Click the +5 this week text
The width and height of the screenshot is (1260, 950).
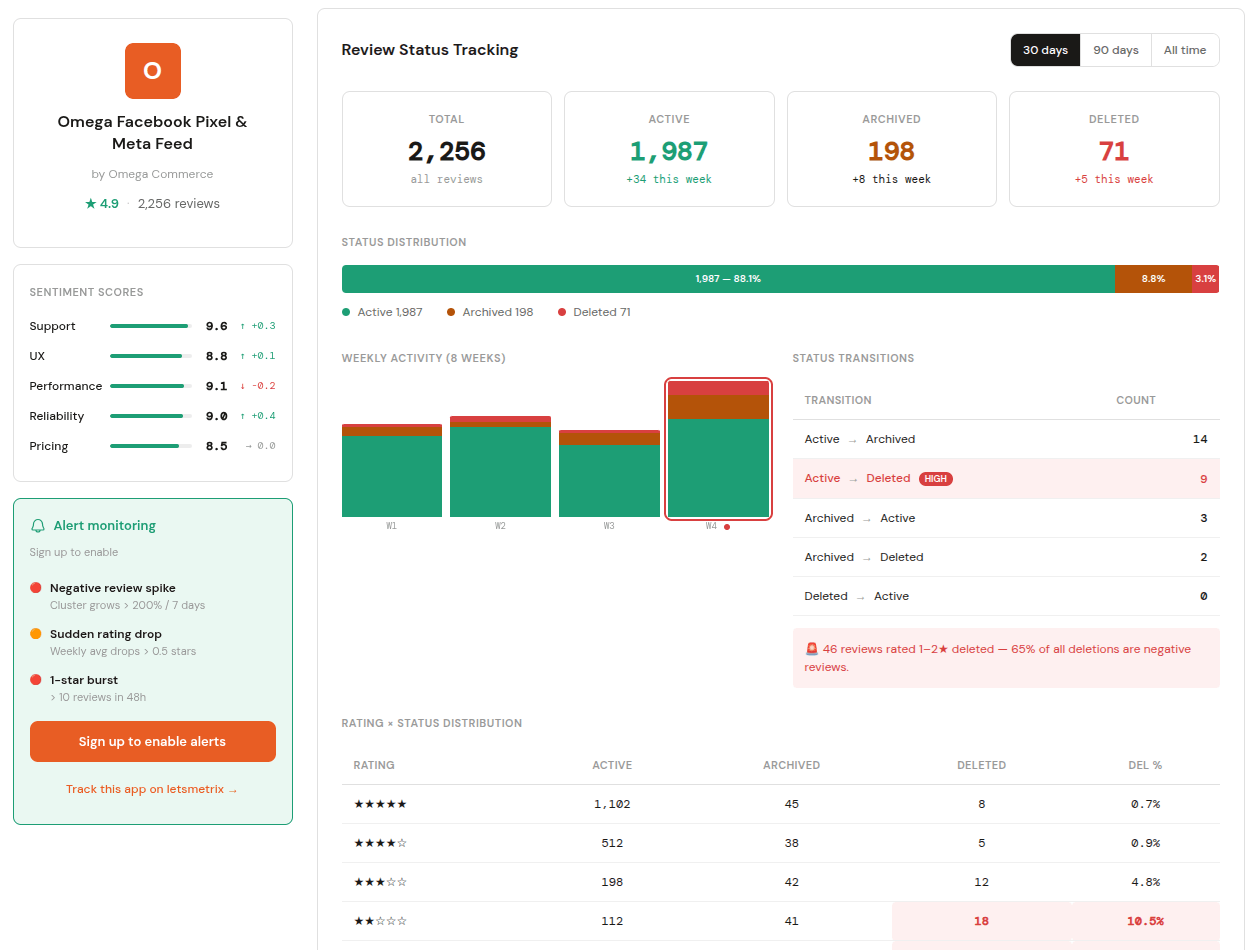1114,180
